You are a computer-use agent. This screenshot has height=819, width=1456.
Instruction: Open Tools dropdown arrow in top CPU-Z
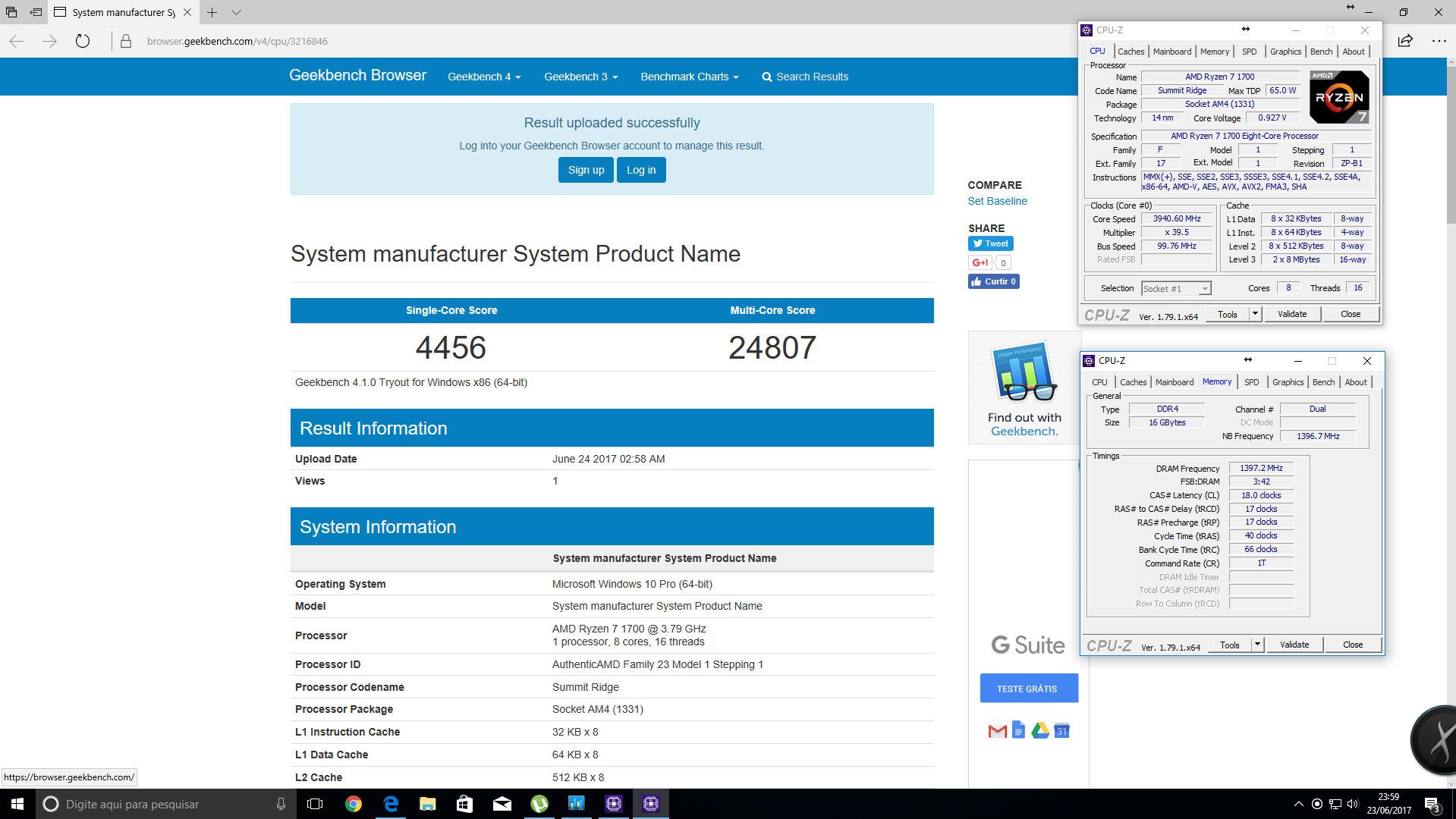1255,314
